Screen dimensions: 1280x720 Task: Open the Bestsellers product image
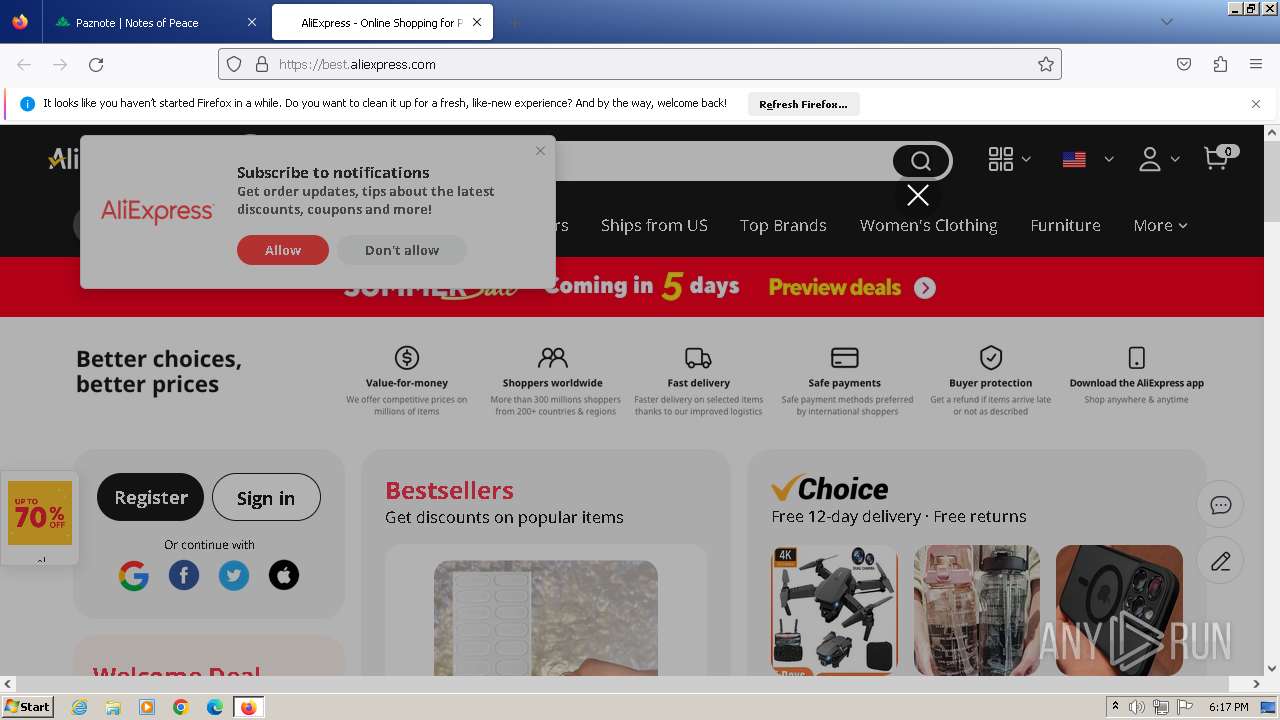pyautogui.click(x=546, y=617)
